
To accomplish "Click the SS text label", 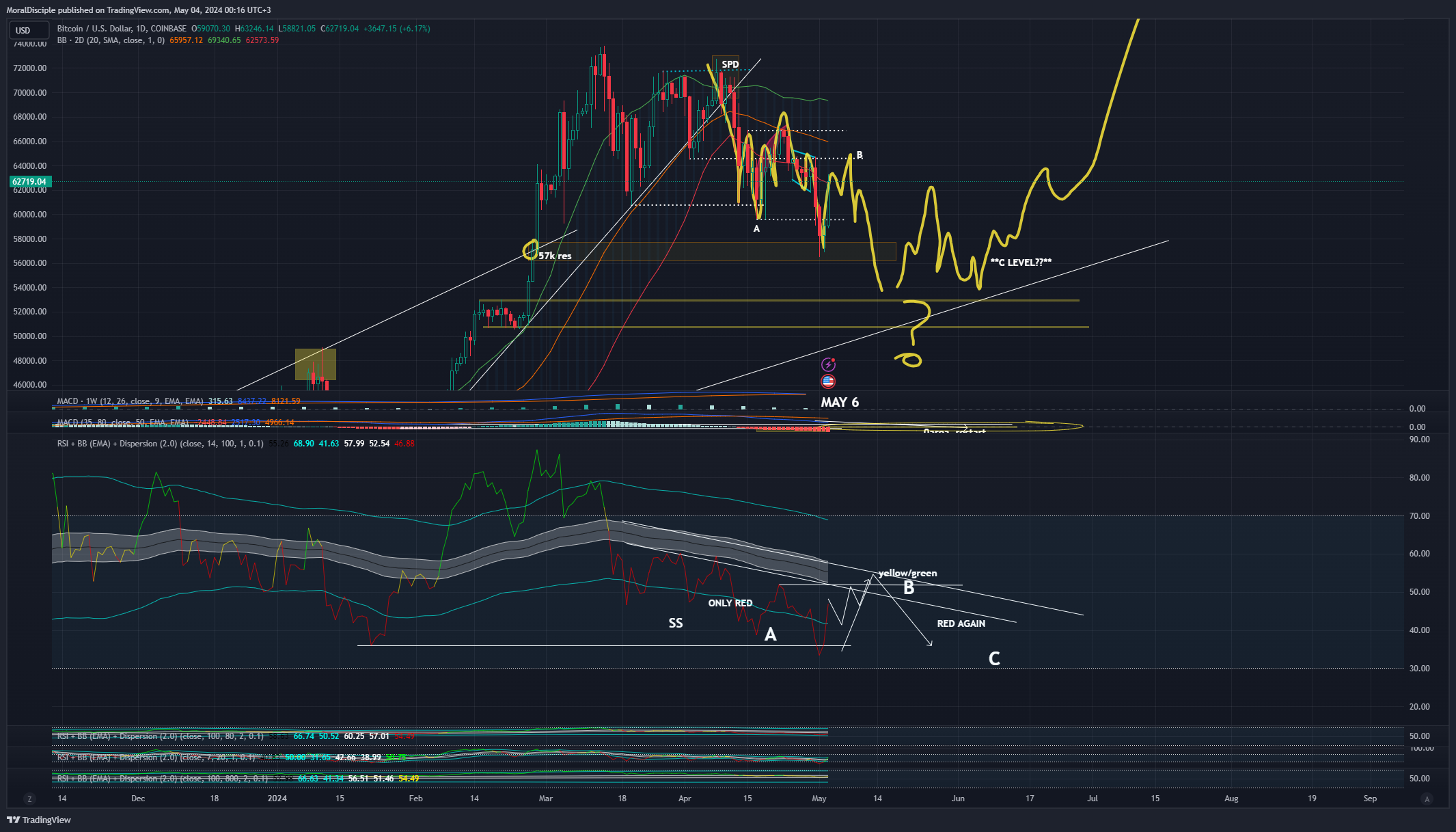I will coord(676,623).
